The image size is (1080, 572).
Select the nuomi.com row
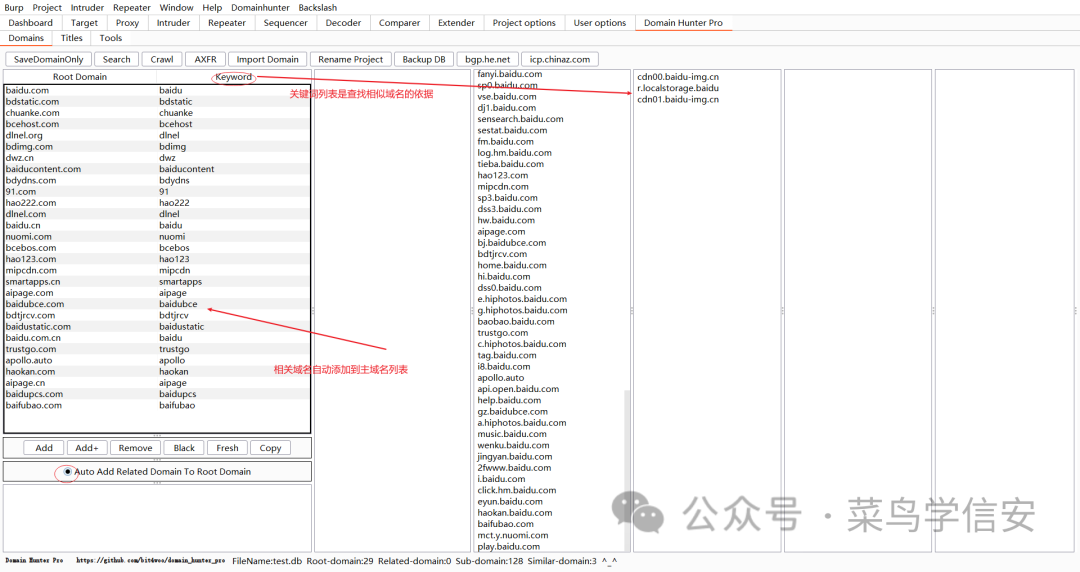tap(157, 236)
